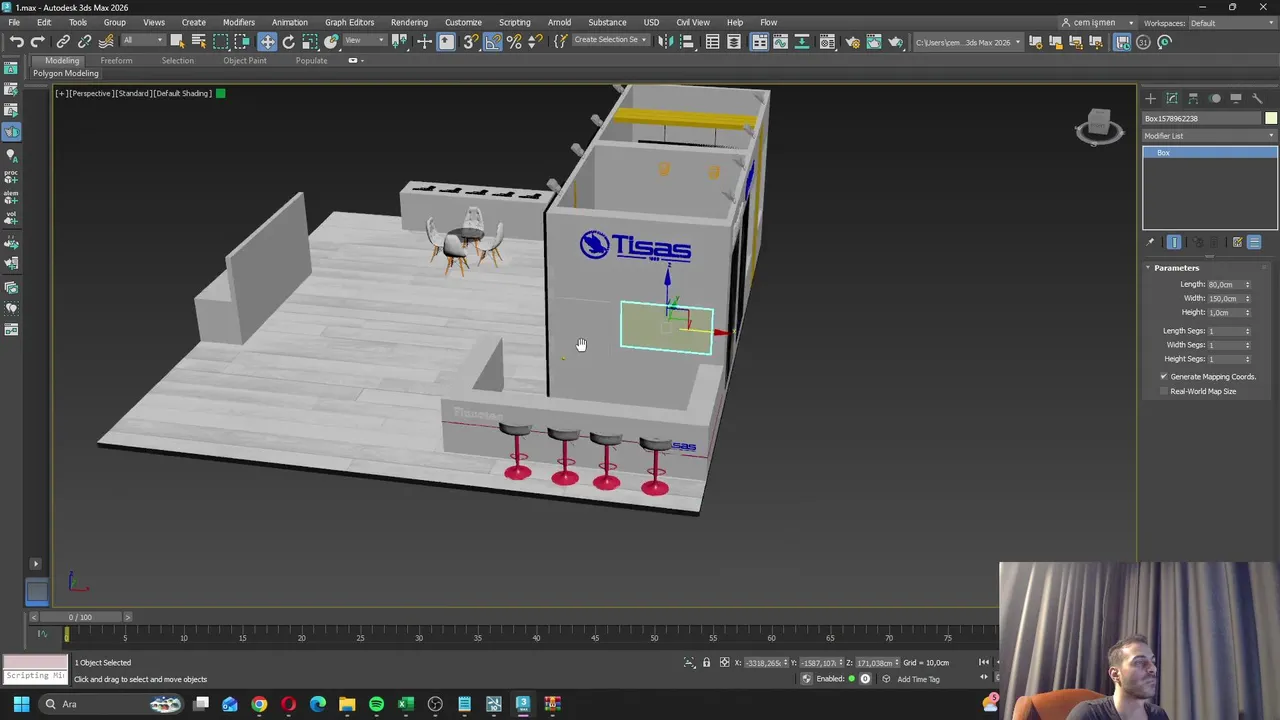Click the object color swatch
The width and height of the screenshot is (1280, 720).
coord(1271,118)
